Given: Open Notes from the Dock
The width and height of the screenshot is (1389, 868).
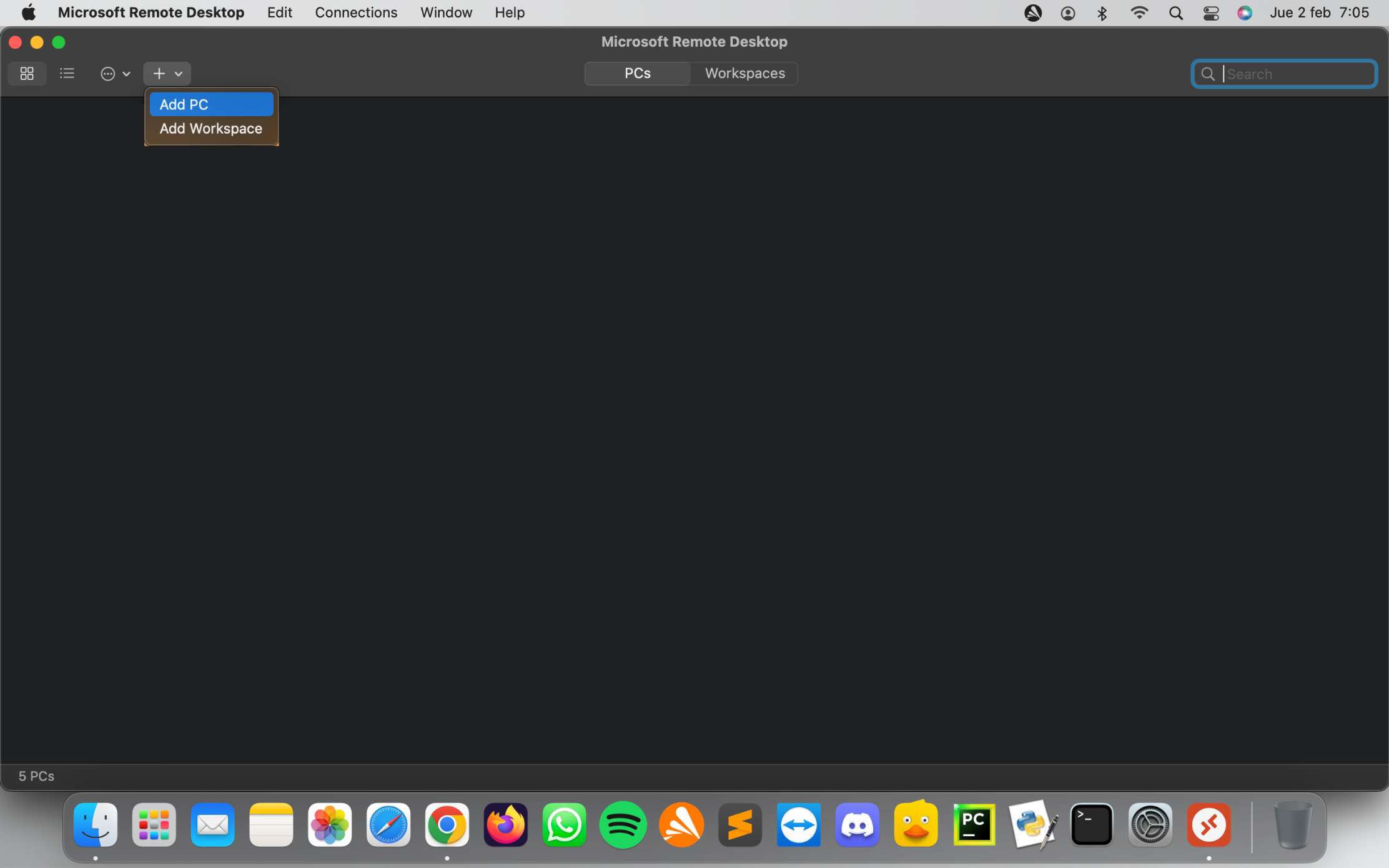Looking at the screenshot, I should pos(271,825).
